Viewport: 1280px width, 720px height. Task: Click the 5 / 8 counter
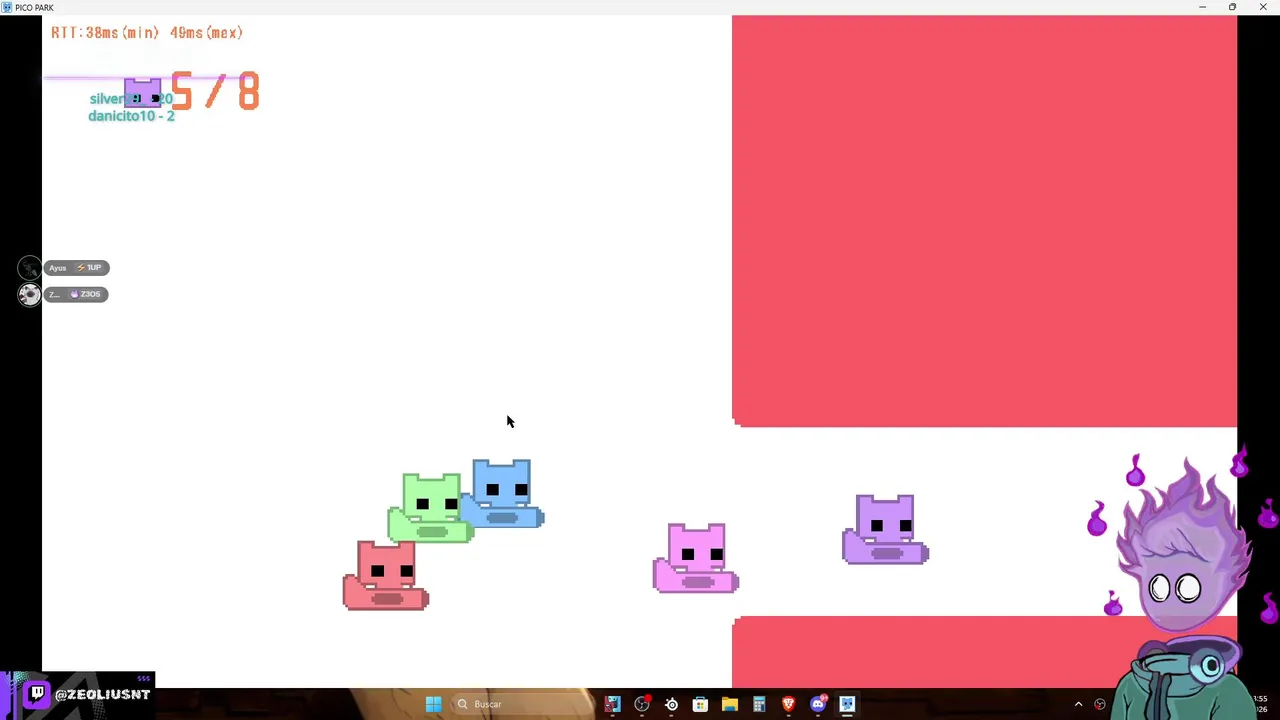(x=216, y=92)
